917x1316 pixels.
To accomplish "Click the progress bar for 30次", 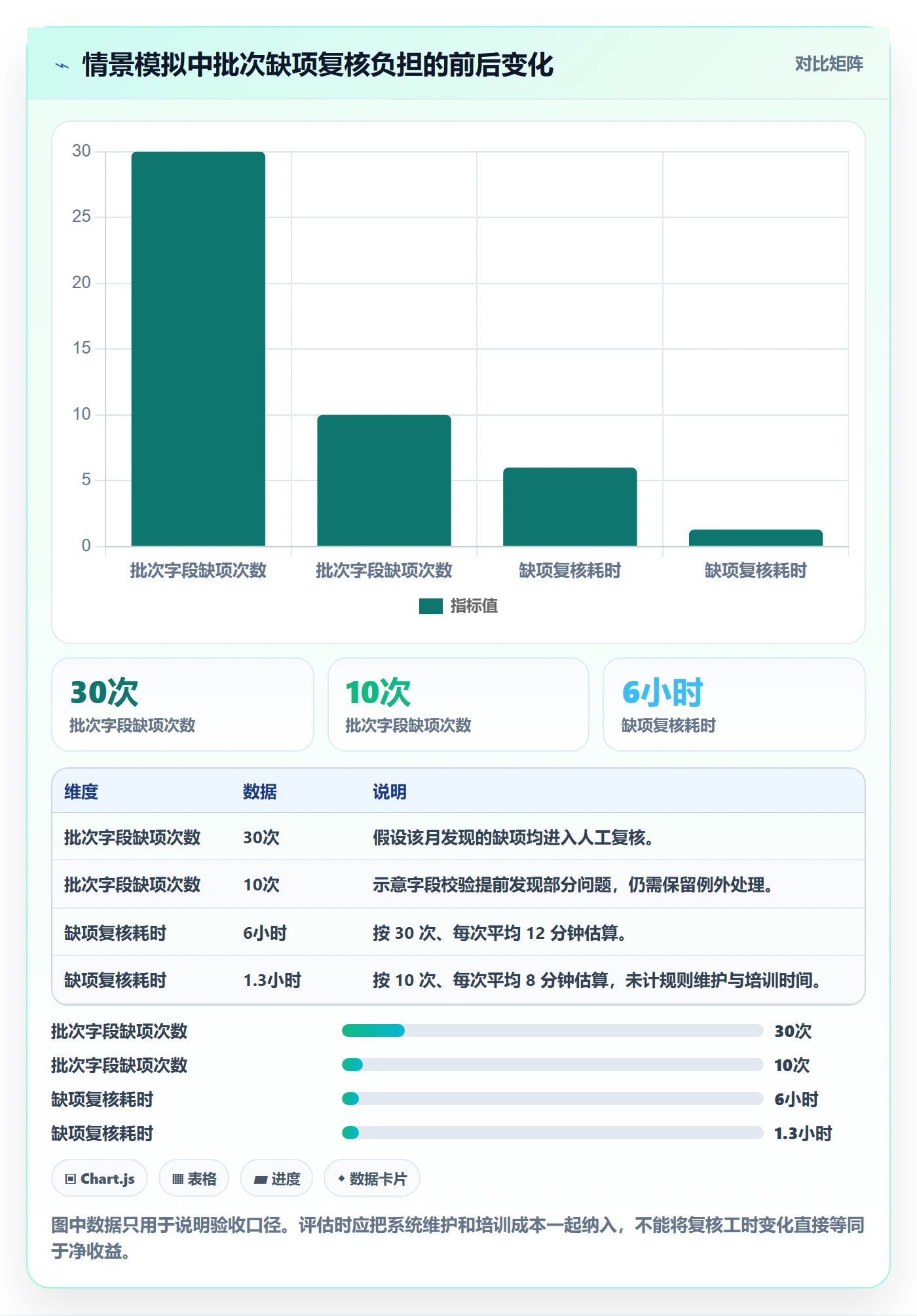I will coord(552,1031).
